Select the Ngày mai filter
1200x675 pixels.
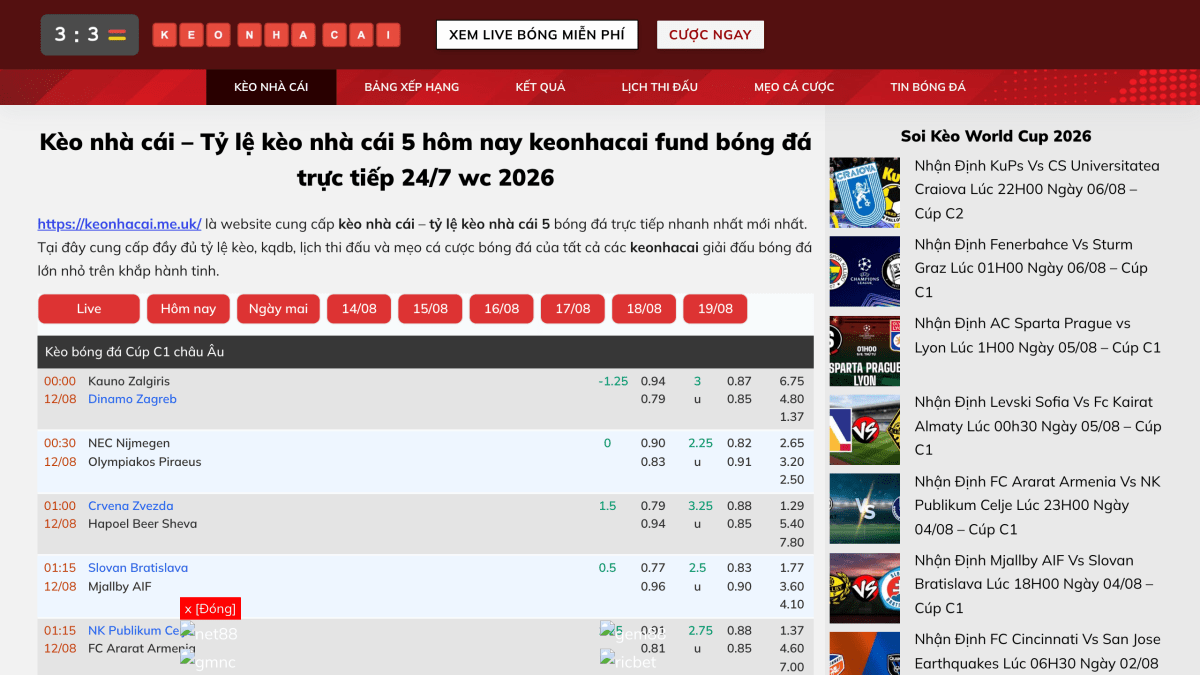point(278,309)
